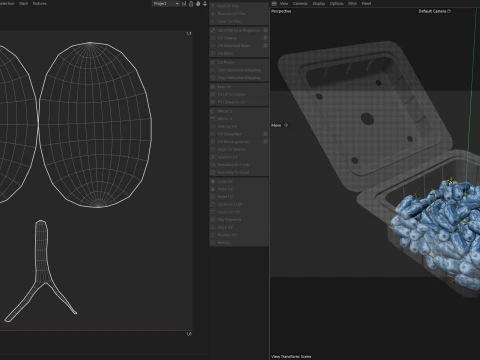This screenshot has height=360, width=480.
Task: Open UV Rectangularize settings gear
Action: pyautogui.click(x=265, y=142)
